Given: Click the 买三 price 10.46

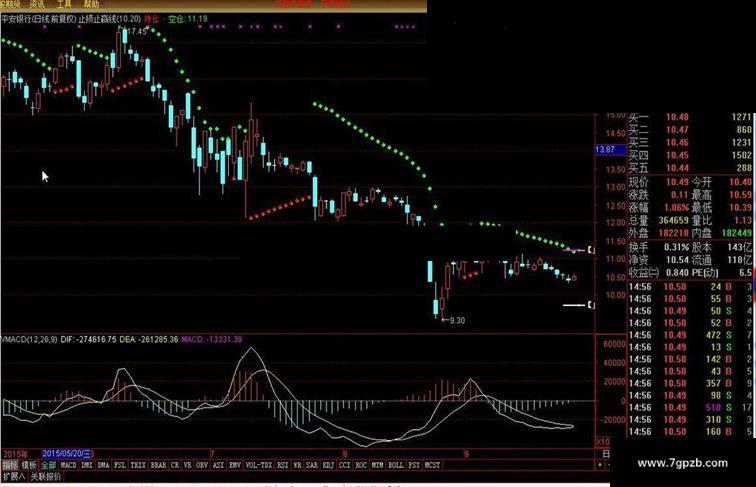Looking at the screenshot, I should coord(677,143).
